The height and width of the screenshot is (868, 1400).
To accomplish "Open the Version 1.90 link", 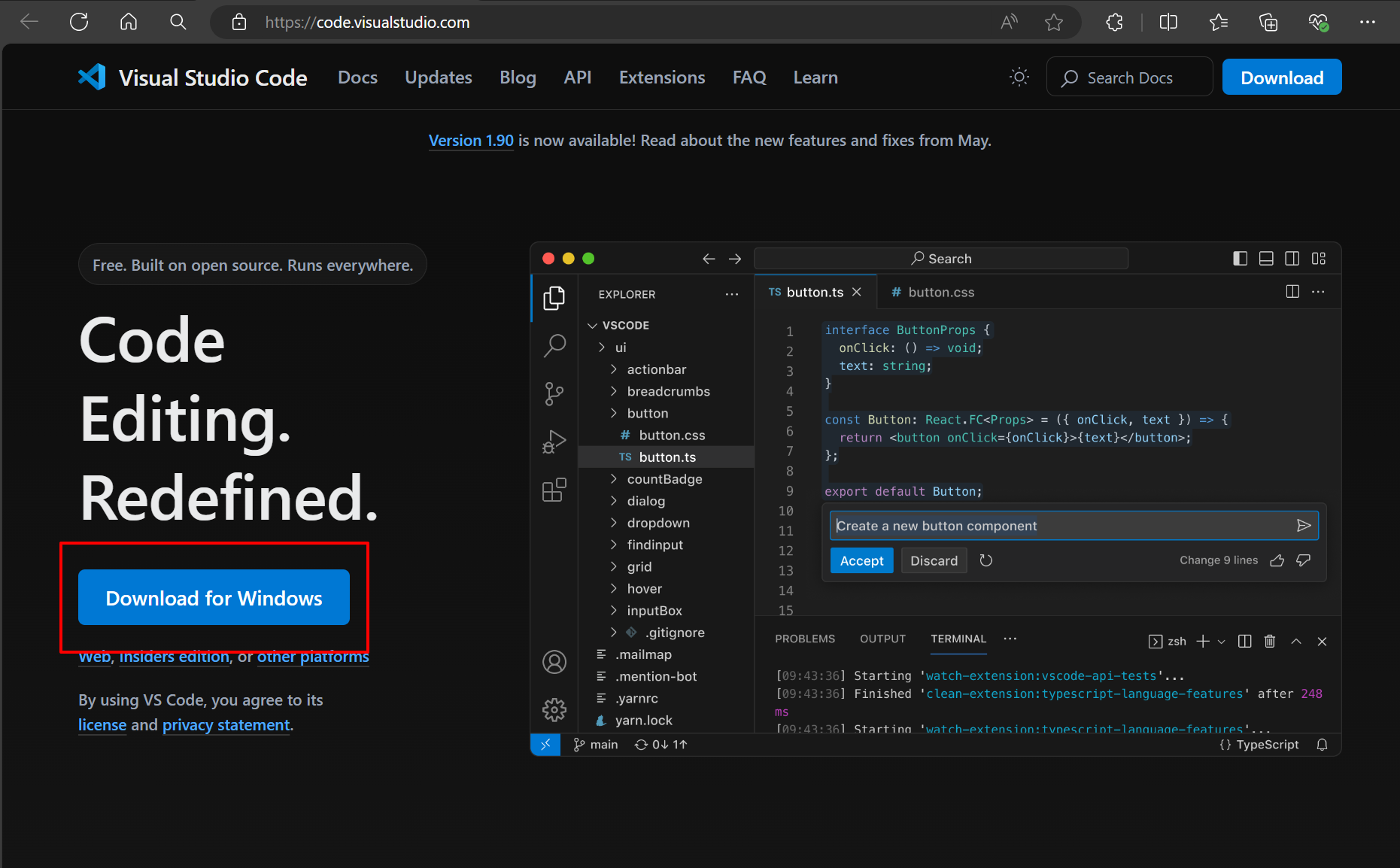I will tap(471, 141).
